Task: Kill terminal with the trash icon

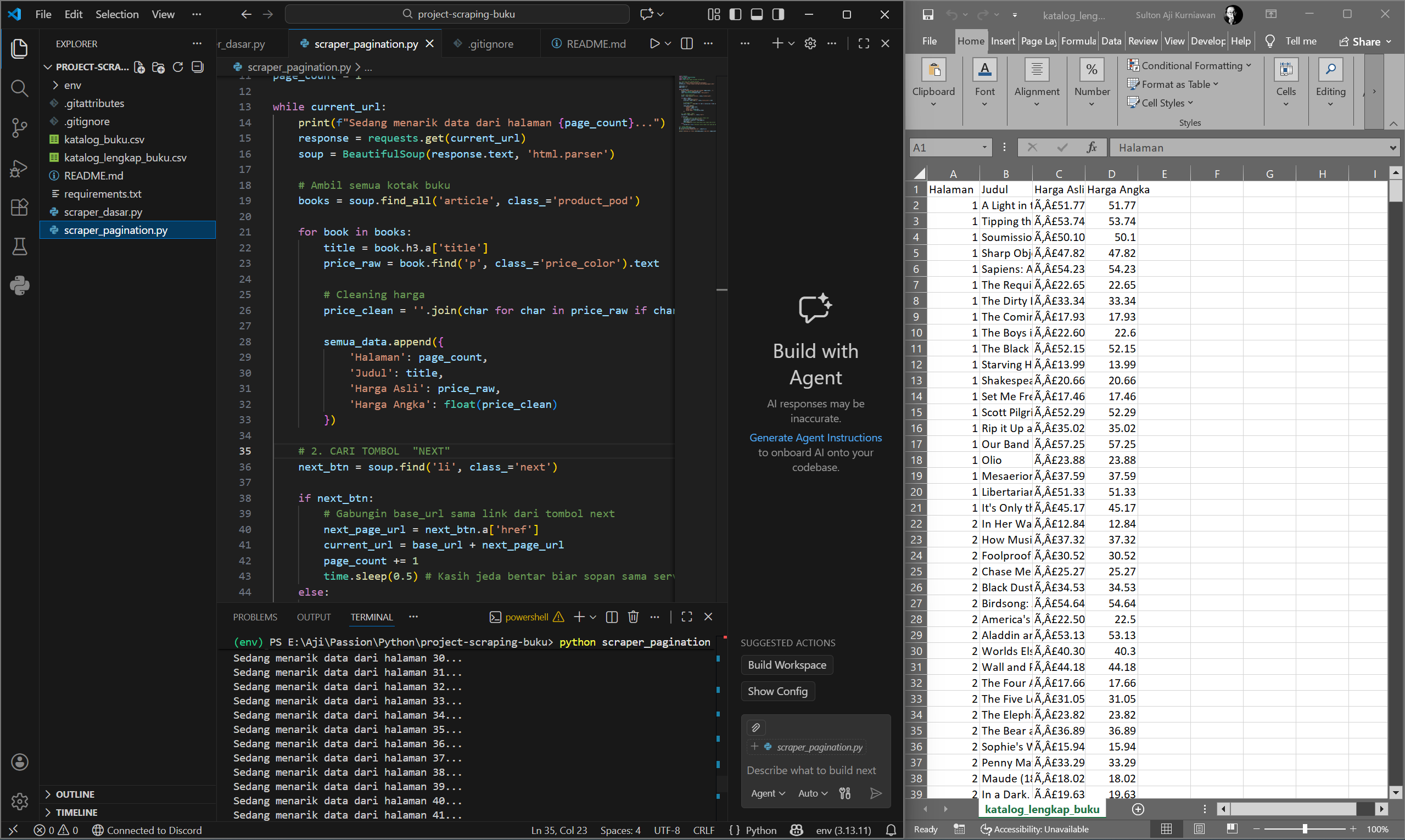Action: tap(633, 617)
